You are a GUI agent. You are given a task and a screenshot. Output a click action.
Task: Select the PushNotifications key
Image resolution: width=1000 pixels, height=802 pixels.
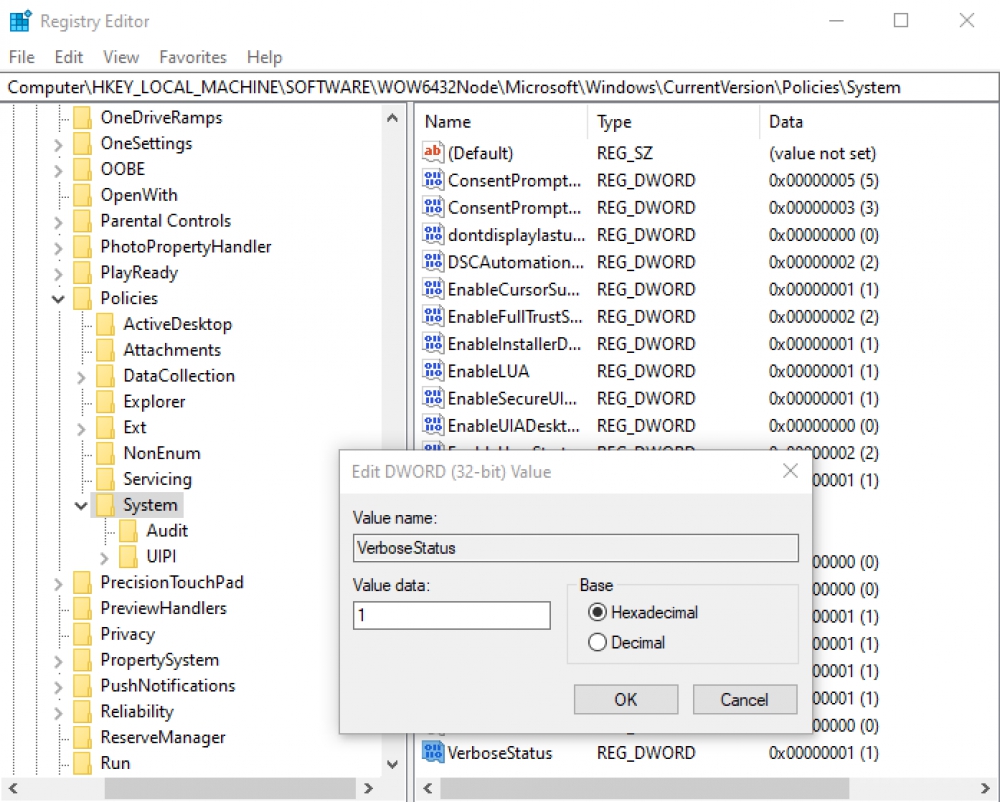point(168,685)
